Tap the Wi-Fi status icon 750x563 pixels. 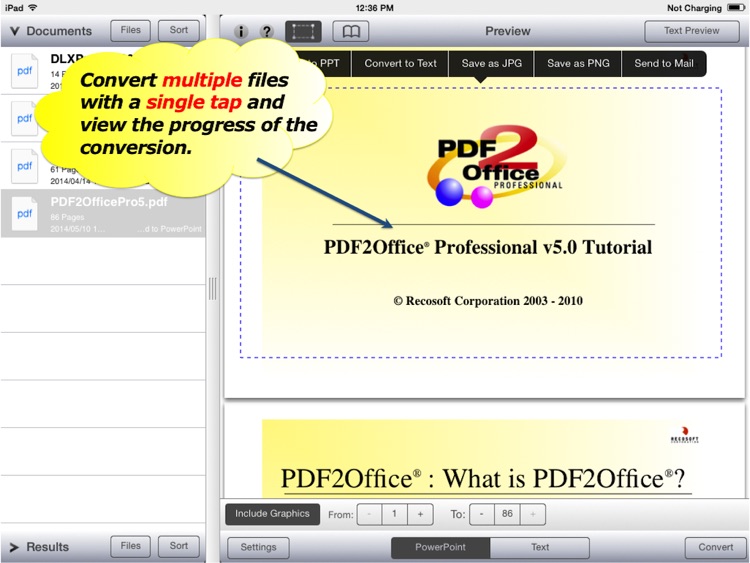coord(33,8)
